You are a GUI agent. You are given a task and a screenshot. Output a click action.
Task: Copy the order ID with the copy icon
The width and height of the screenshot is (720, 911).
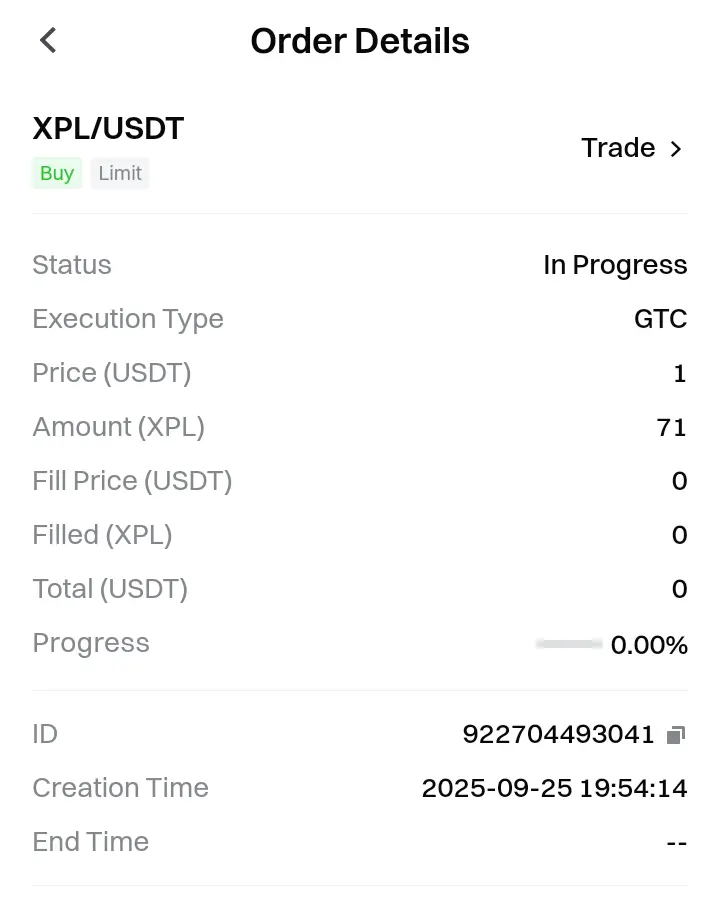click(676, 735)
